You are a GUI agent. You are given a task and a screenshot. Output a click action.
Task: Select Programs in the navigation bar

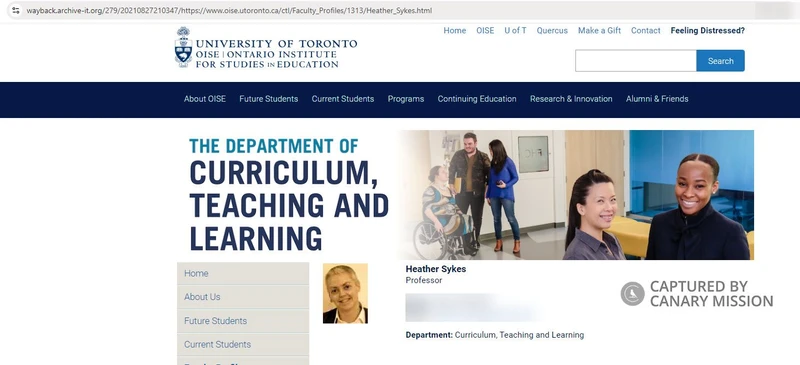coord(406,99)
